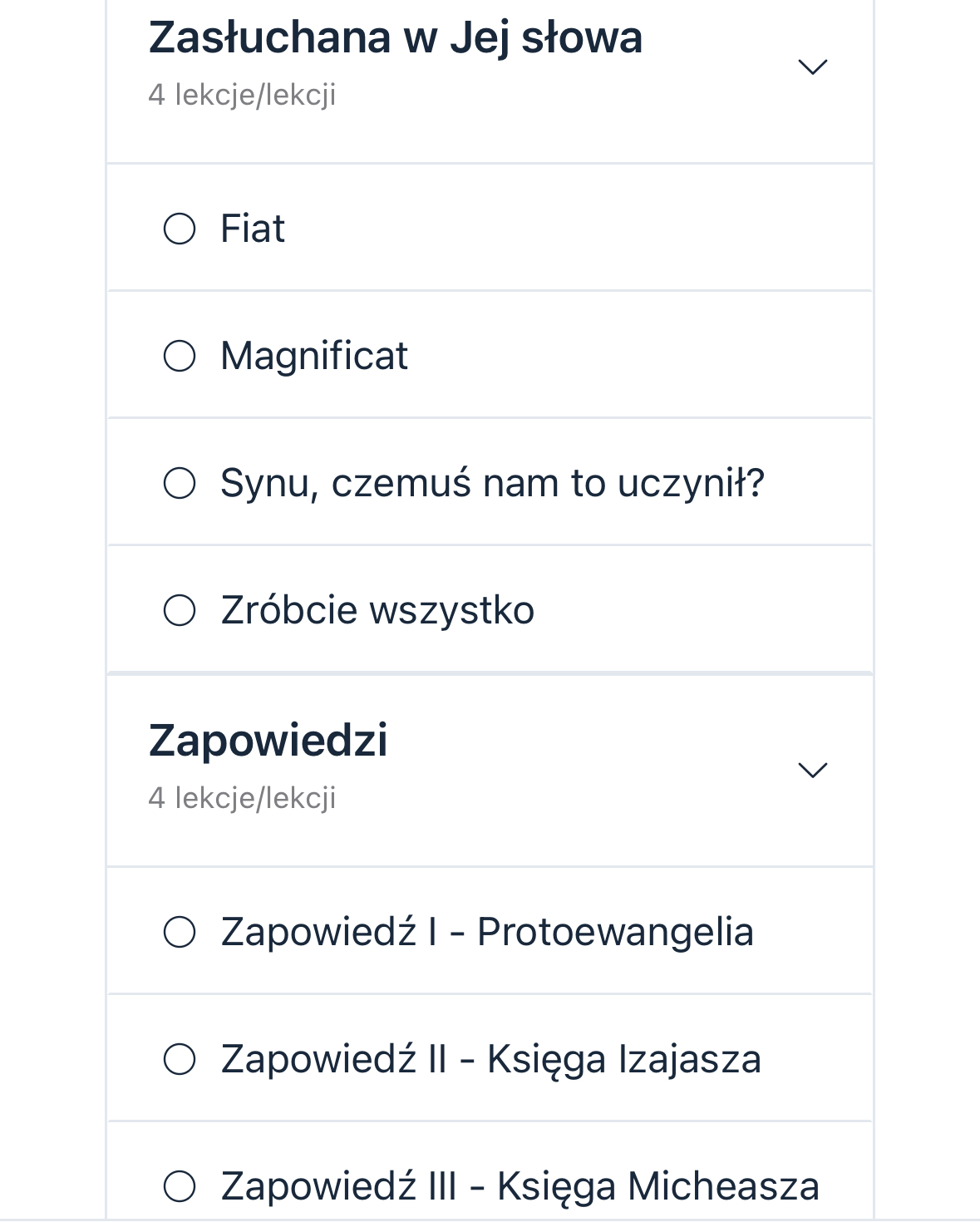Open Zapowiedź II - Księga Izajasza lesson
The image size is (980, 1222).
[490, 1060]
